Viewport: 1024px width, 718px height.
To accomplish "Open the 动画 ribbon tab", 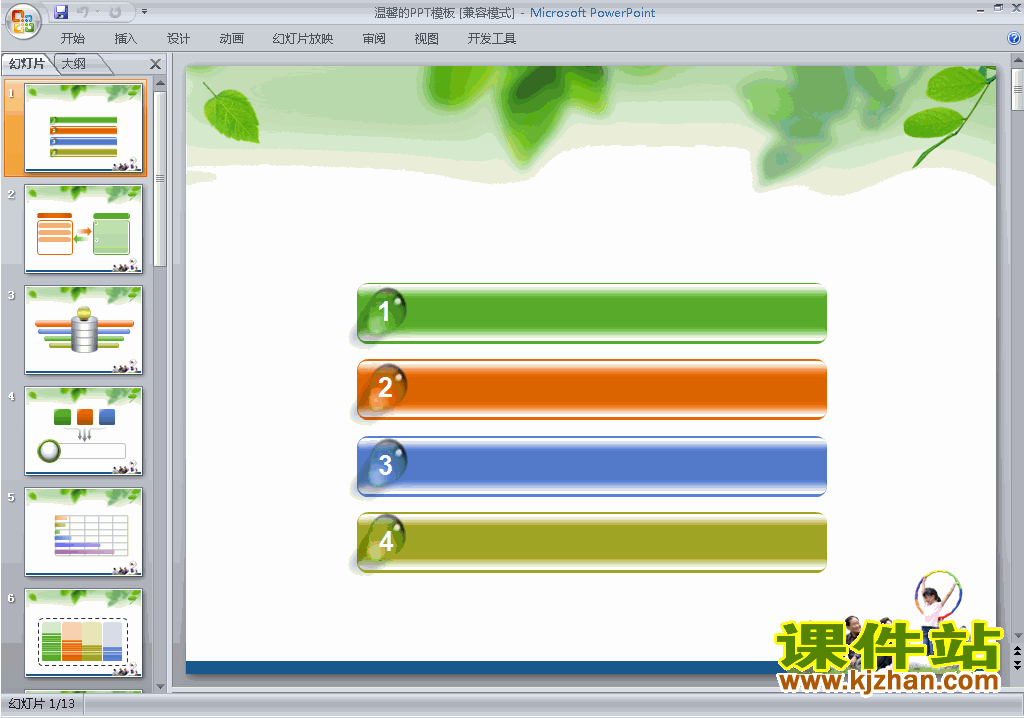I will coord(231,39).
